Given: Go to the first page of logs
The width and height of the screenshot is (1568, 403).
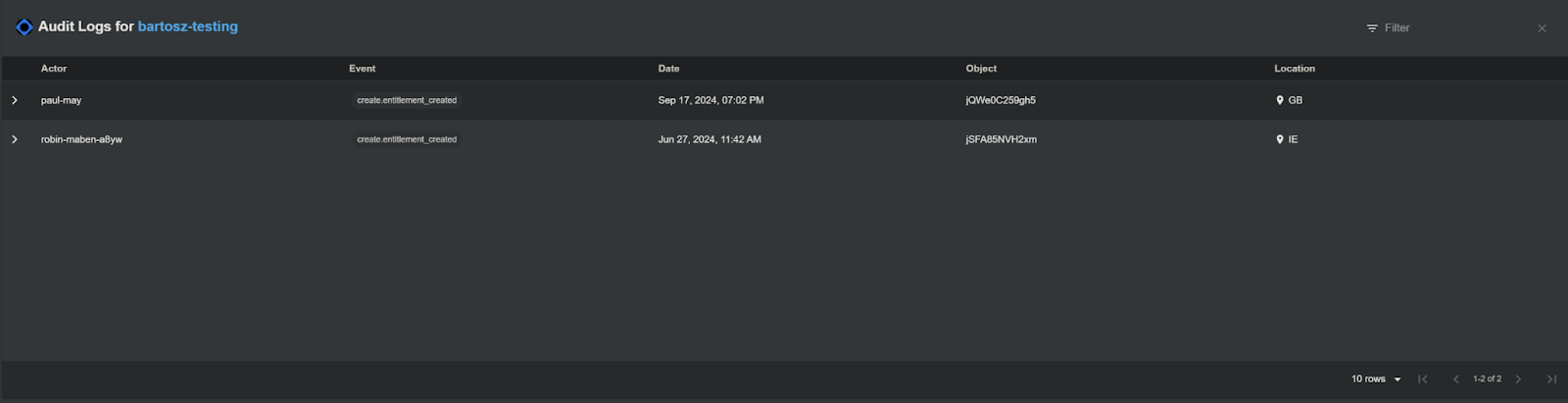Looking at the screenshot, I should (1423, 379).
